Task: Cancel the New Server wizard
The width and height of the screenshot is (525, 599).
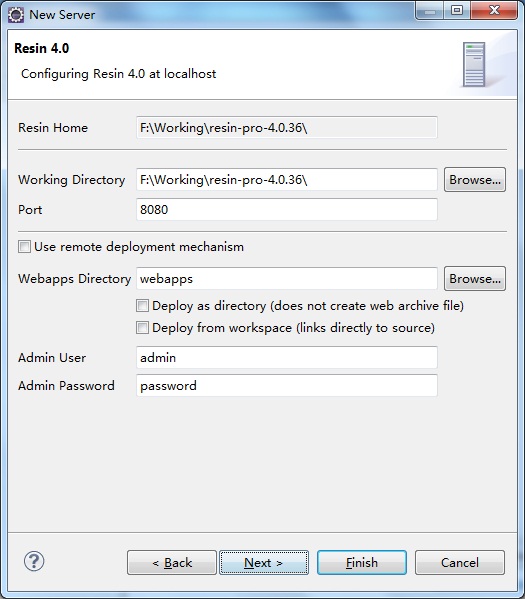Action: click(460, 562)
